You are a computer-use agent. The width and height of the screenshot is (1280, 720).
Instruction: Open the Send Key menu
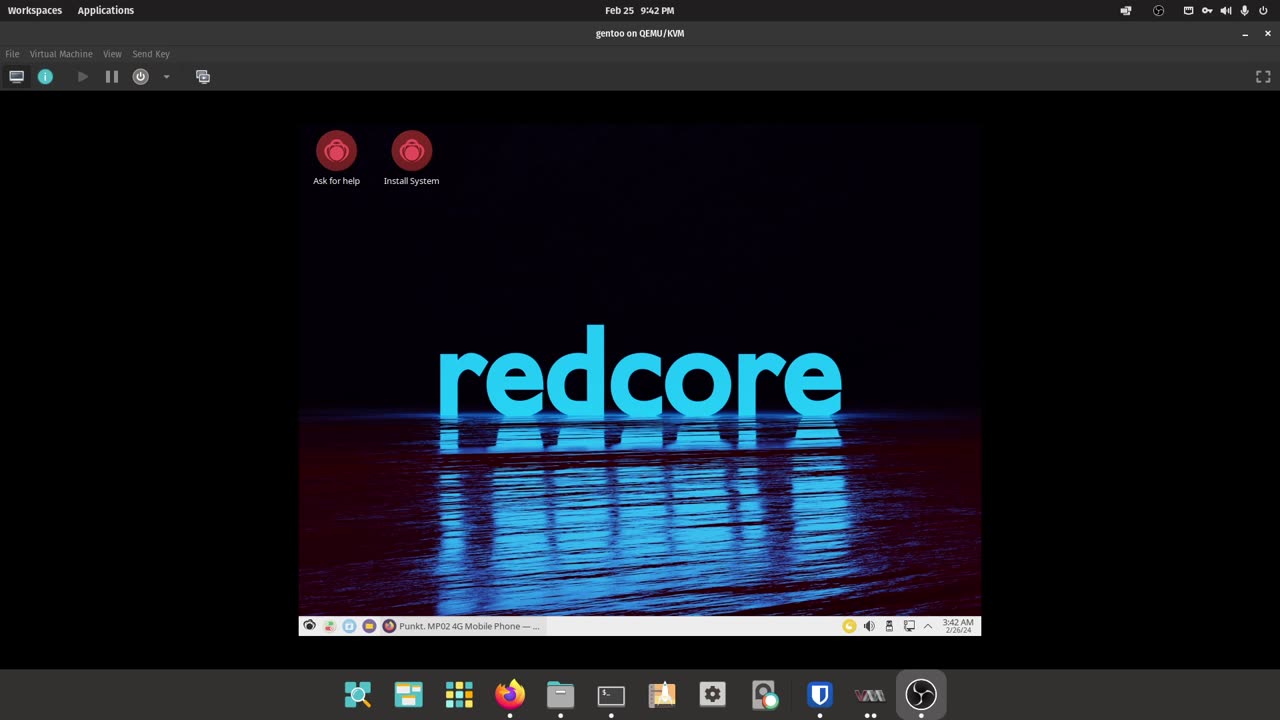(151, 54)
